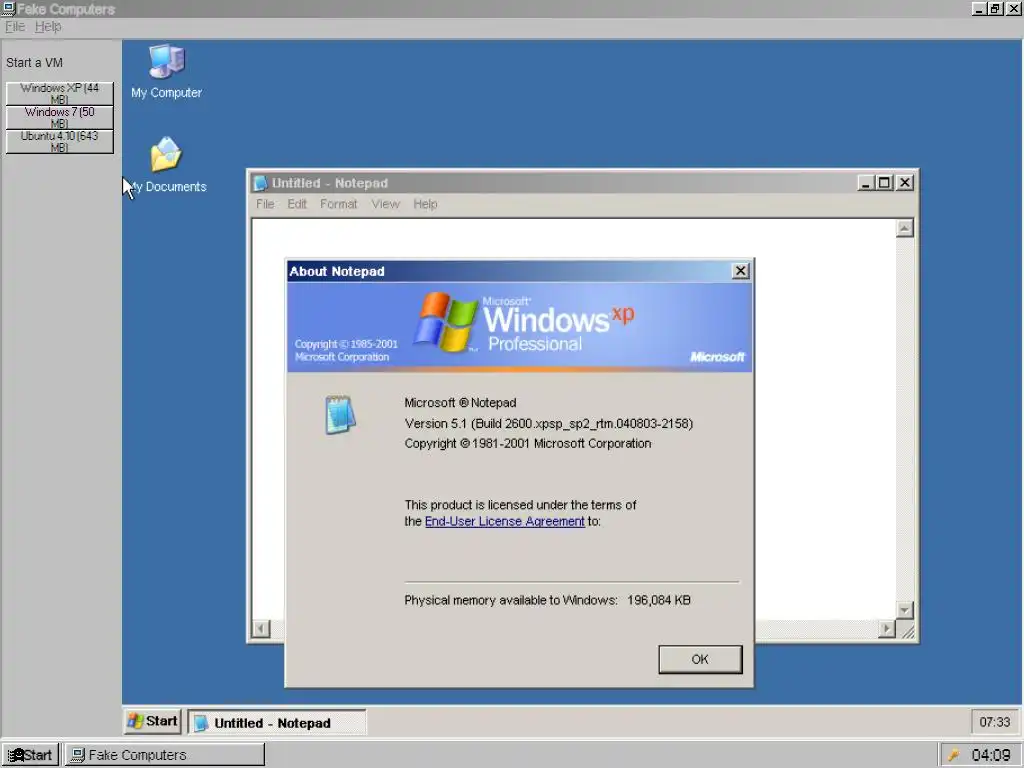Image resolution: width=1024 pixels, height=768 pixels.
Task: Click the key icon in outer system tray
Action: (953, 755)
